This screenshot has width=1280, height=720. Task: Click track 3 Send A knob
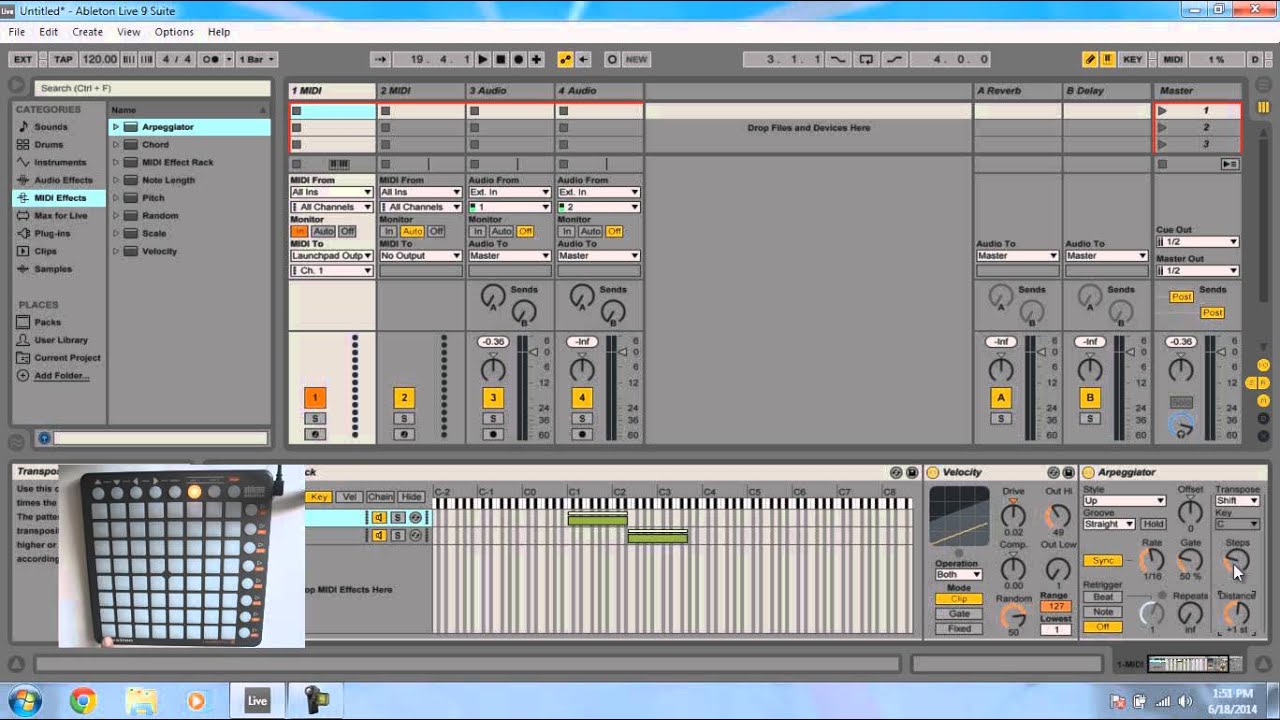tap(492, 296)
